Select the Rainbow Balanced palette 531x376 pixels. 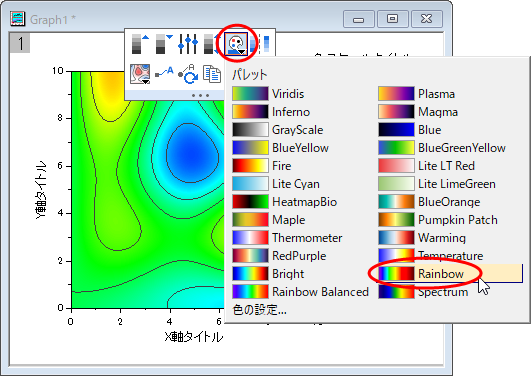pos(301,291)
